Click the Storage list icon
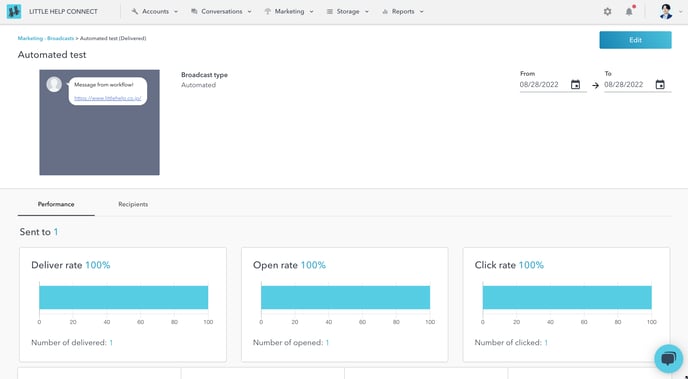This screenshot has width=688, height=379. pos(330,12)
